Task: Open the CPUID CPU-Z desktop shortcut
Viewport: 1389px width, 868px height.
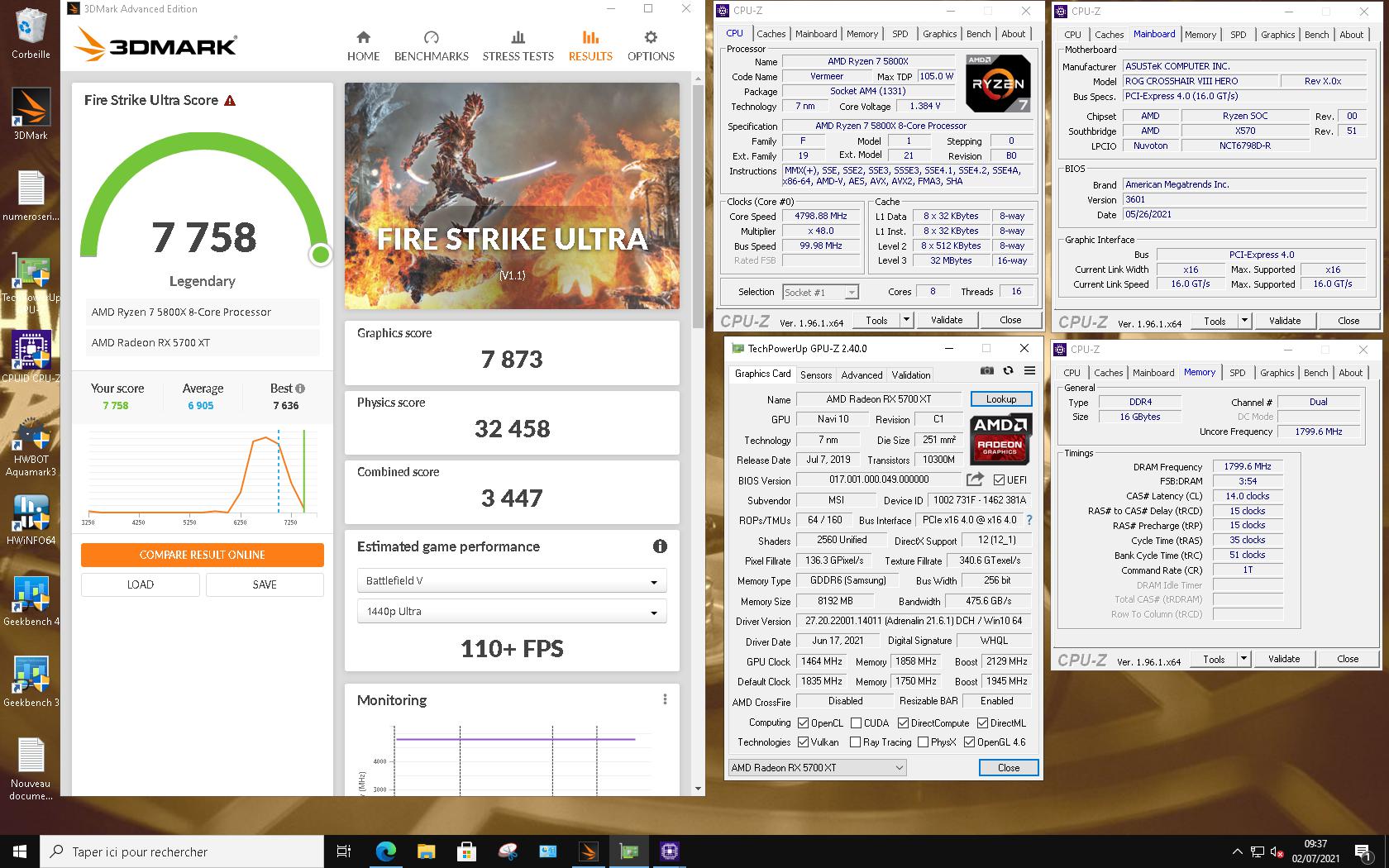Action: [31, 357]
